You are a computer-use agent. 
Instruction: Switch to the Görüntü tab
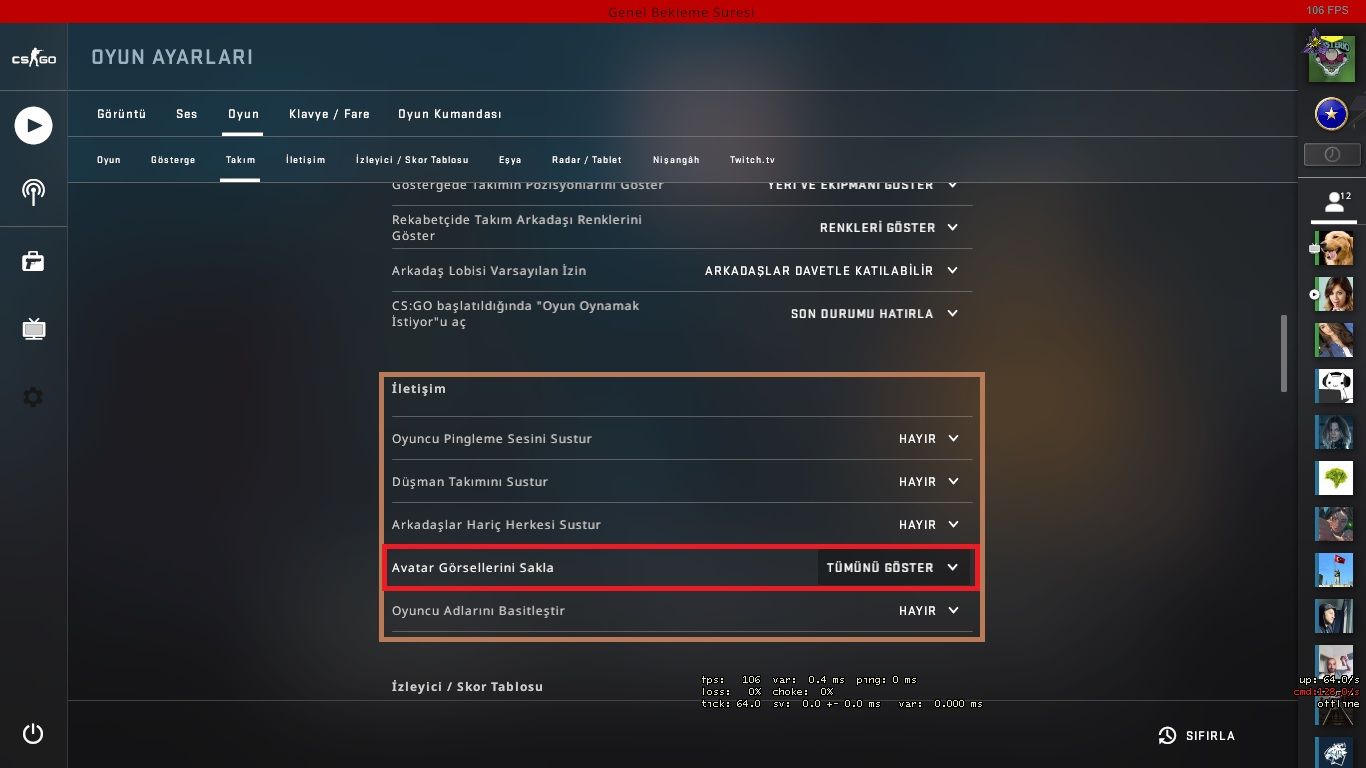[x=122, y=114]
